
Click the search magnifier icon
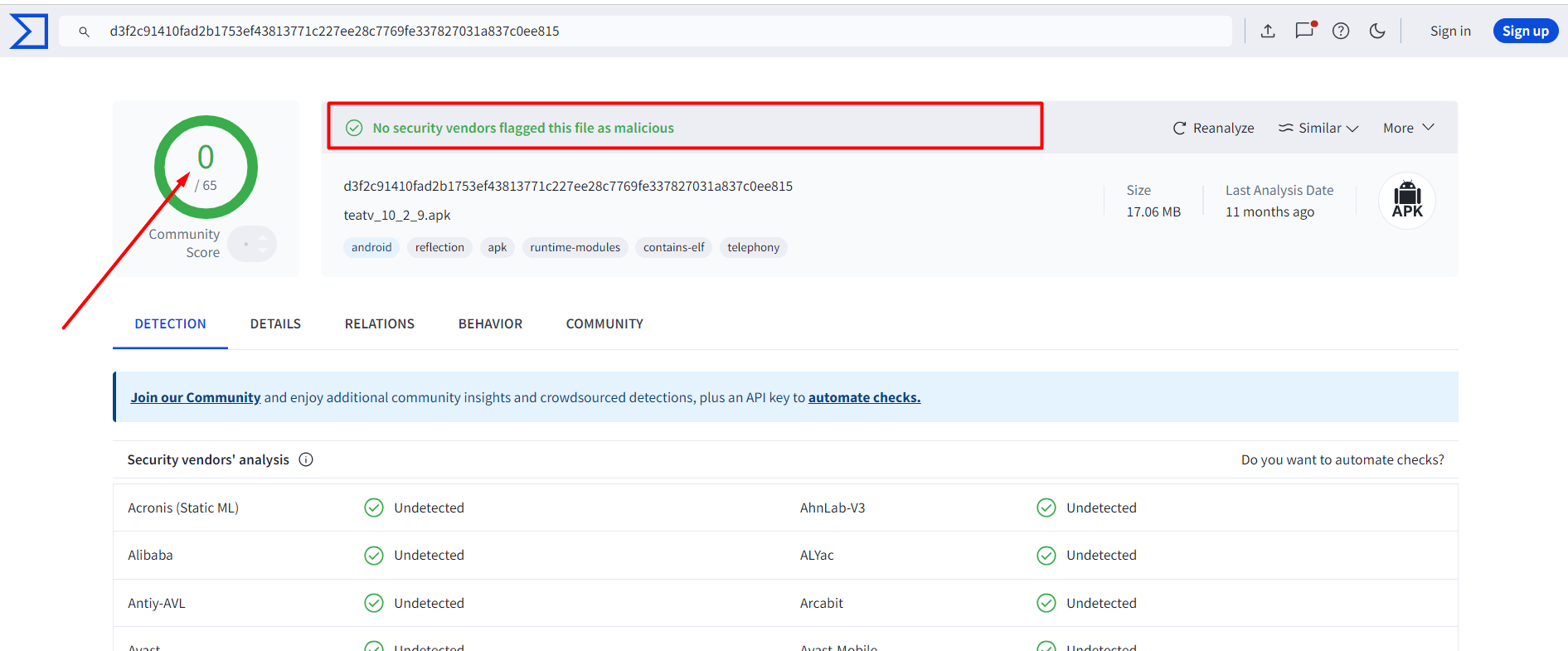point(84,32)
